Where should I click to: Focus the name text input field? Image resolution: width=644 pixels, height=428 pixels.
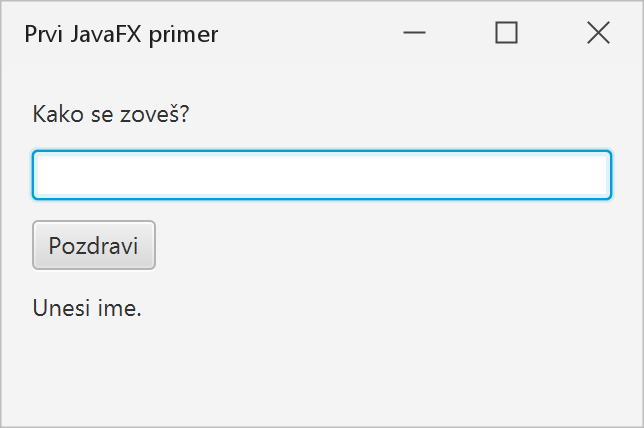point(322,175)
